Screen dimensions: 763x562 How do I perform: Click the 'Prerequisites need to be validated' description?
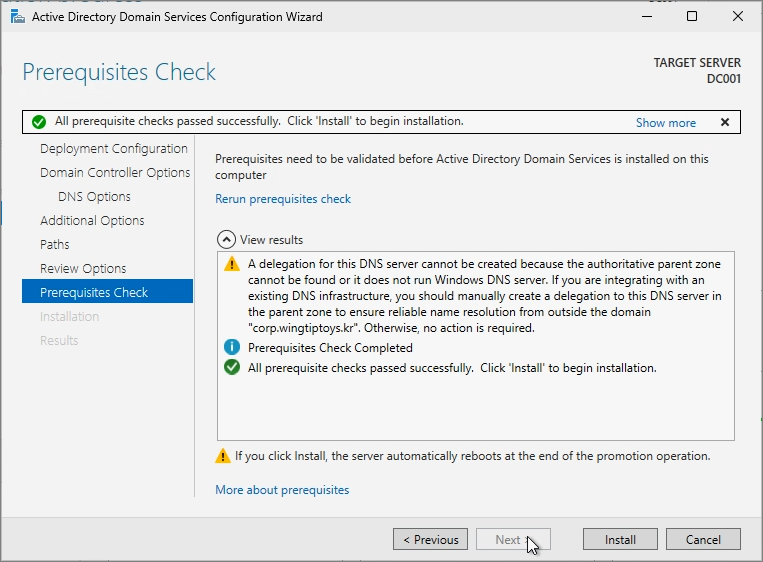(462, 167)
